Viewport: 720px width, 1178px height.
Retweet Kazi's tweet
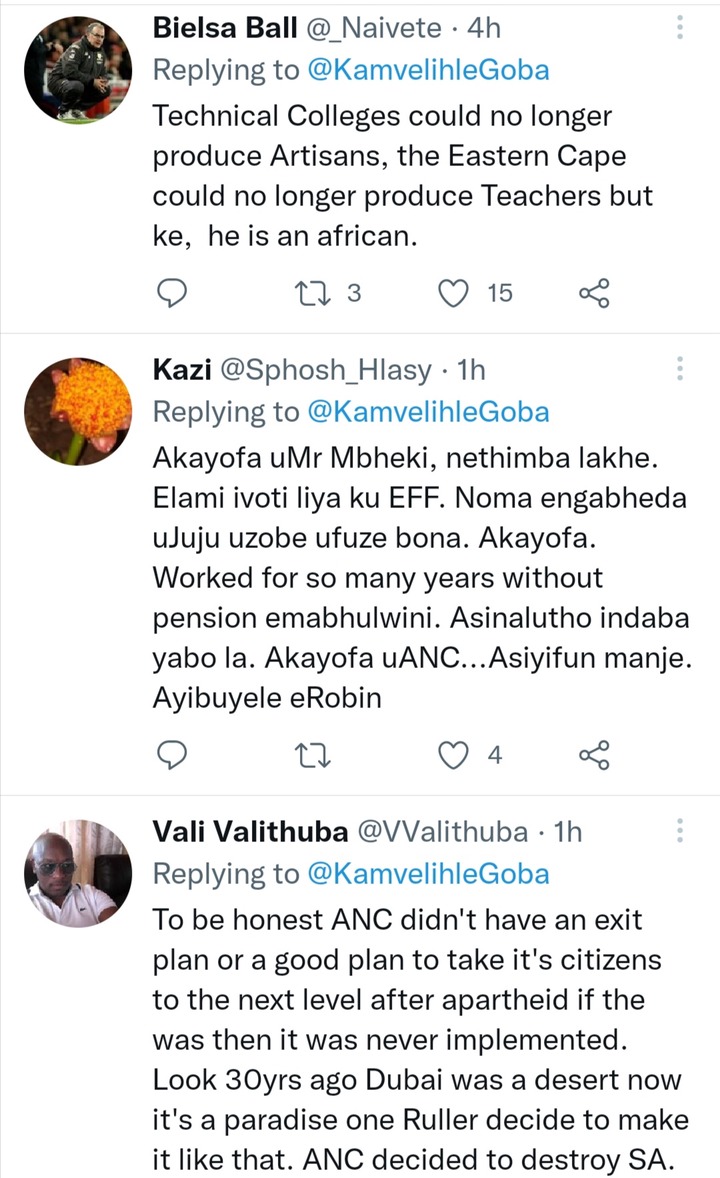pos(312,755)
